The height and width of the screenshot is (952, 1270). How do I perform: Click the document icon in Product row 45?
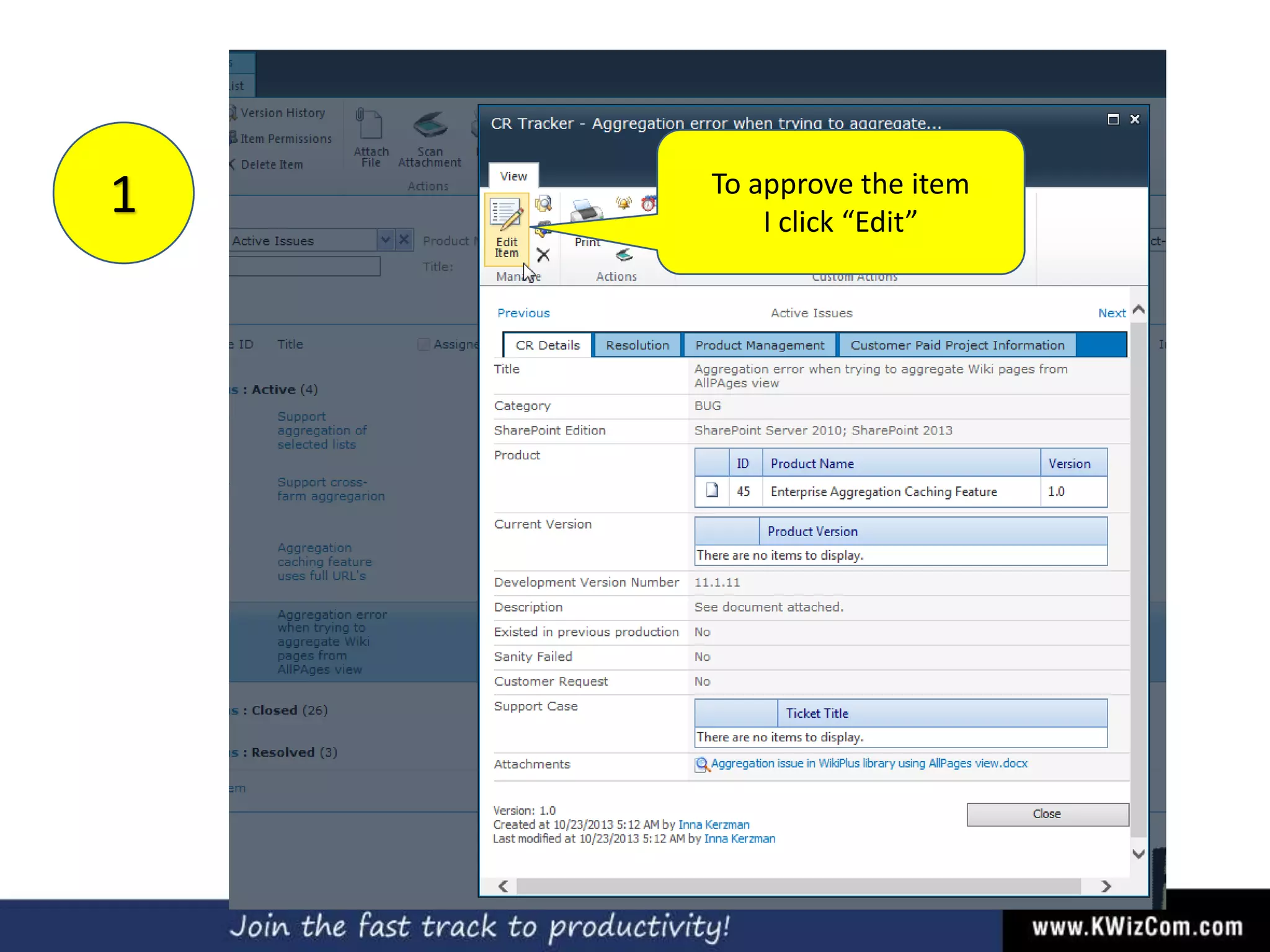point(712,491)
